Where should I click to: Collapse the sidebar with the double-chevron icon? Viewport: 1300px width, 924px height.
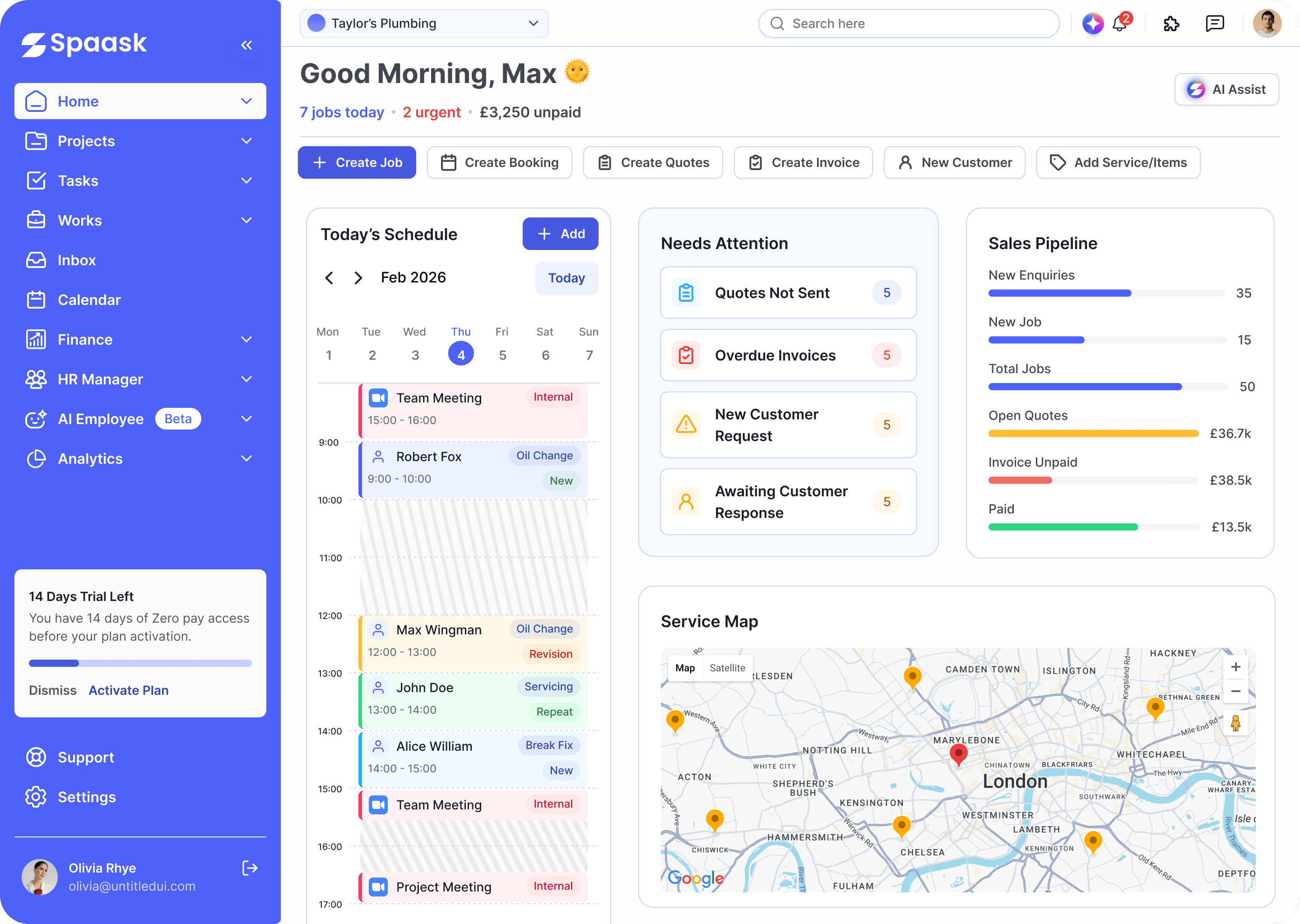(246, 45)
